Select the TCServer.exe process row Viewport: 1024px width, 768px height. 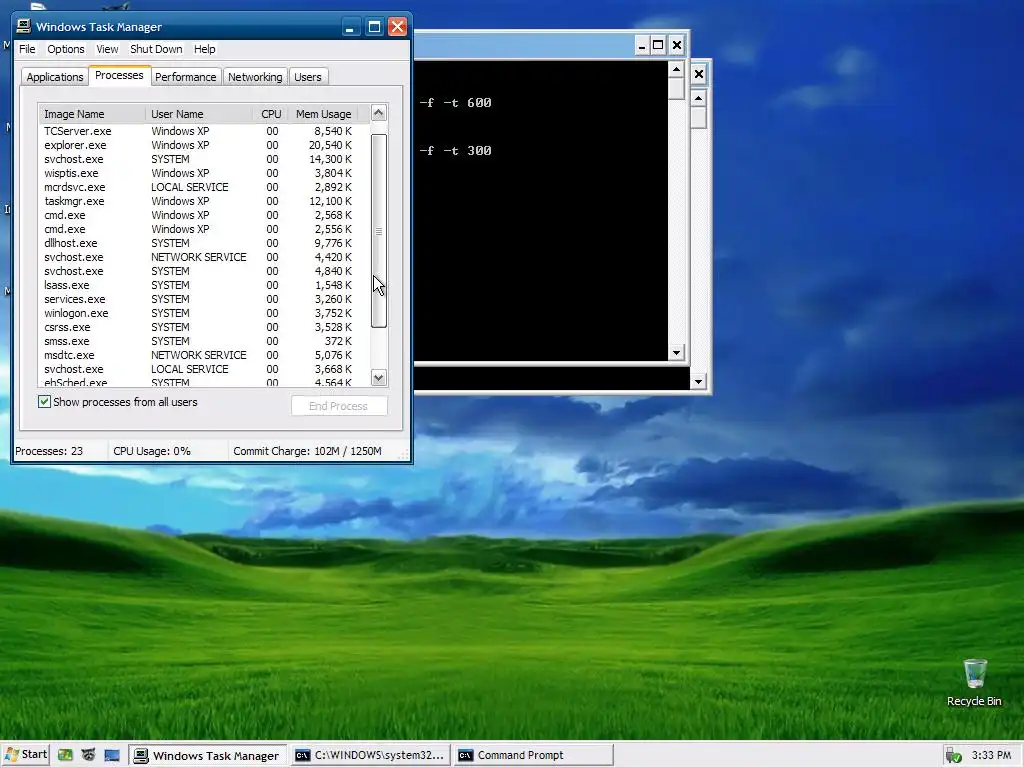tap(198, 131)
